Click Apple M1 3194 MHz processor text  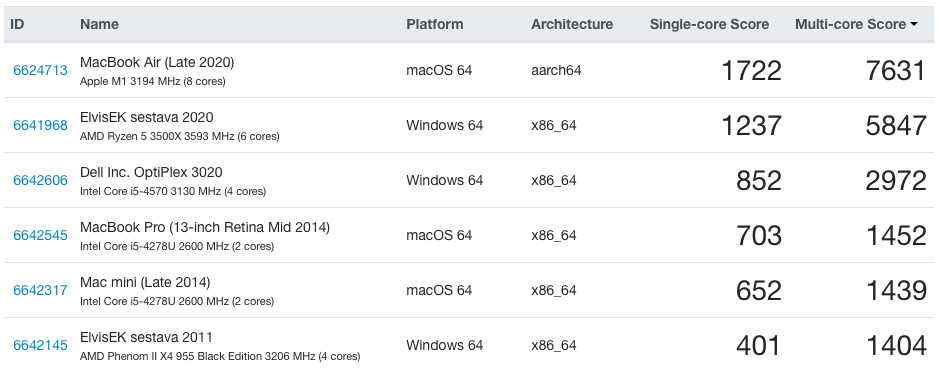pyautogui.click(x=153, y=81)
